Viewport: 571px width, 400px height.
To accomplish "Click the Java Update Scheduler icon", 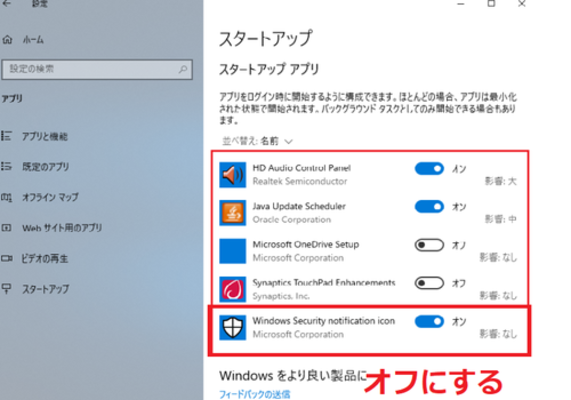I will pos(232,213).
